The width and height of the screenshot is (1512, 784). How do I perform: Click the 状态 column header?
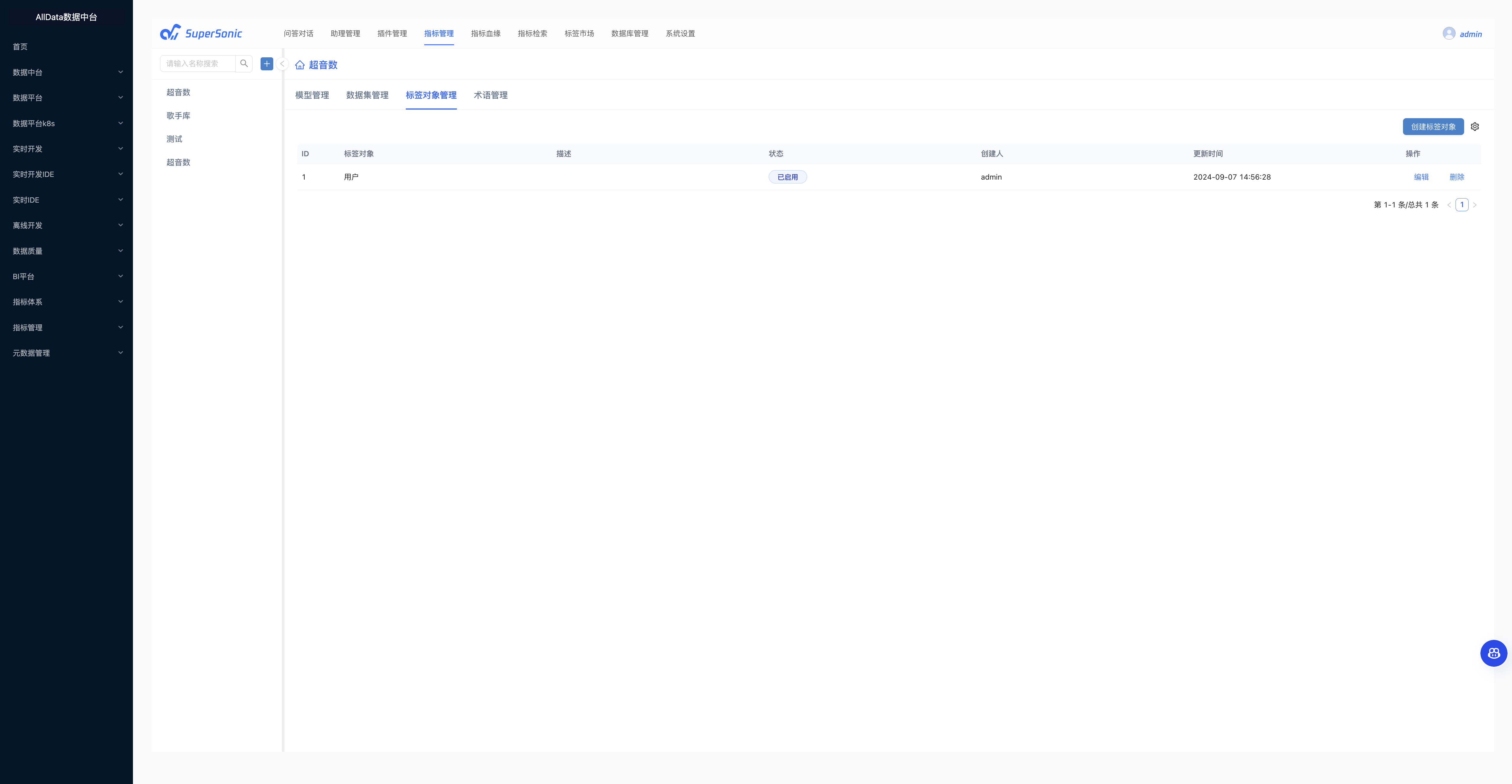click(776, 154)
